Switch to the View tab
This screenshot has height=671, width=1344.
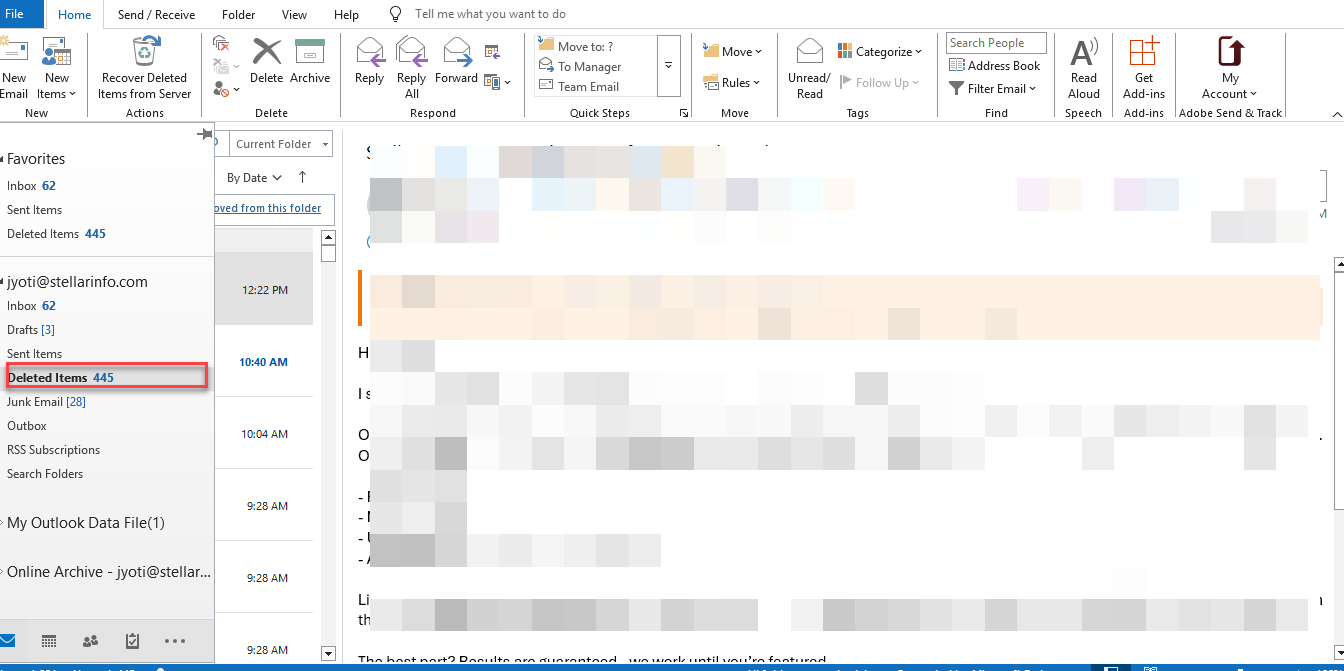click(294, 15)
